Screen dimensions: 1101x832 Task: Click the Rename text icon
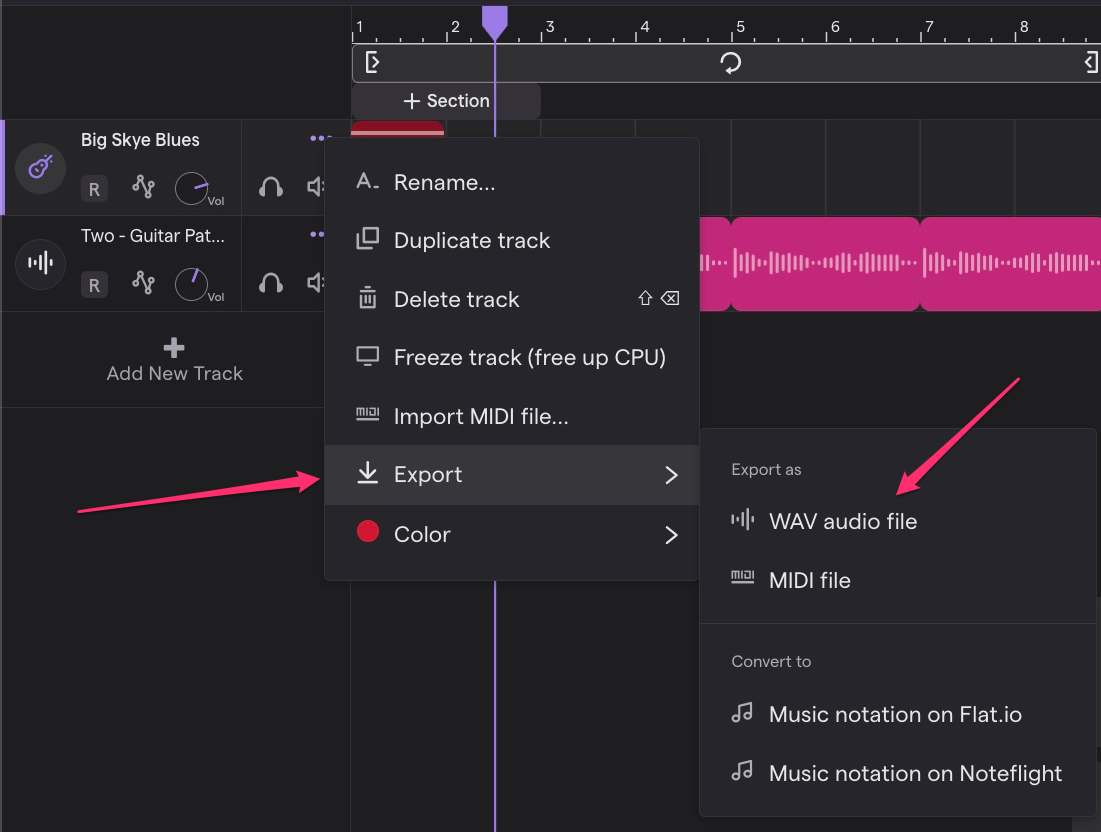point(367,181)
